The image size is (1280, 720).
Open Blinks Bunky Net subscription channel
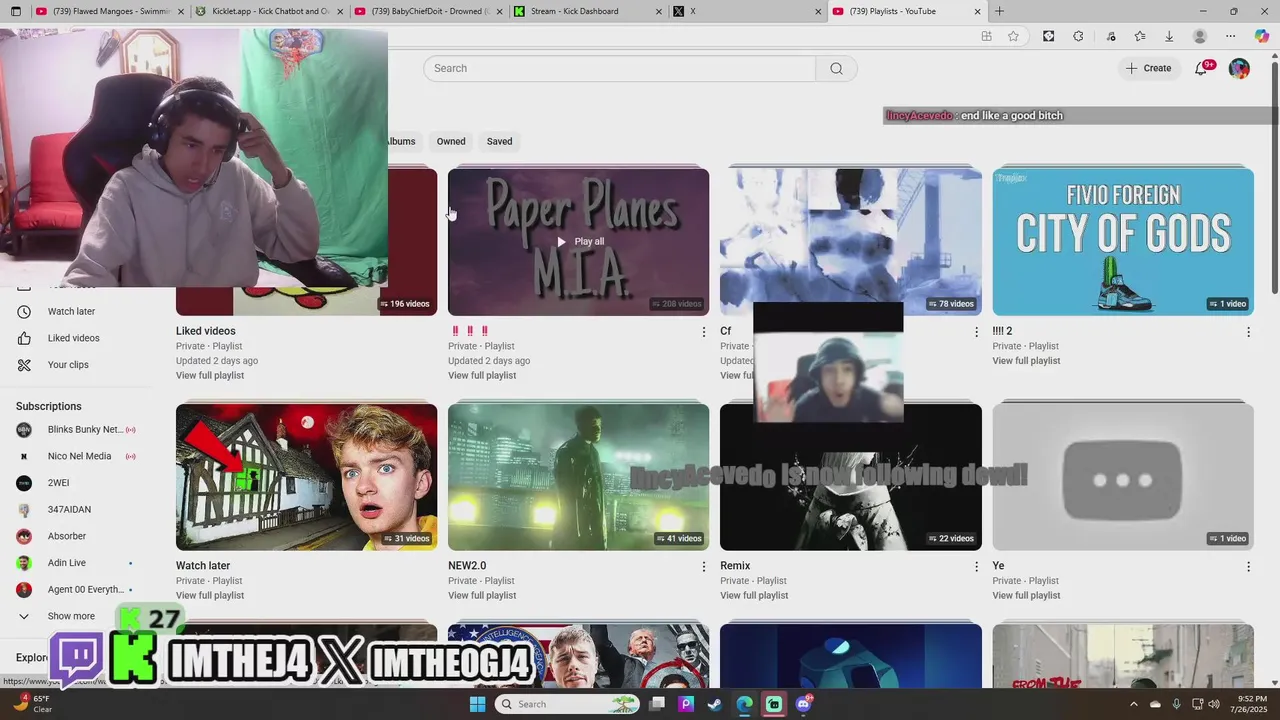click(85, 430)
